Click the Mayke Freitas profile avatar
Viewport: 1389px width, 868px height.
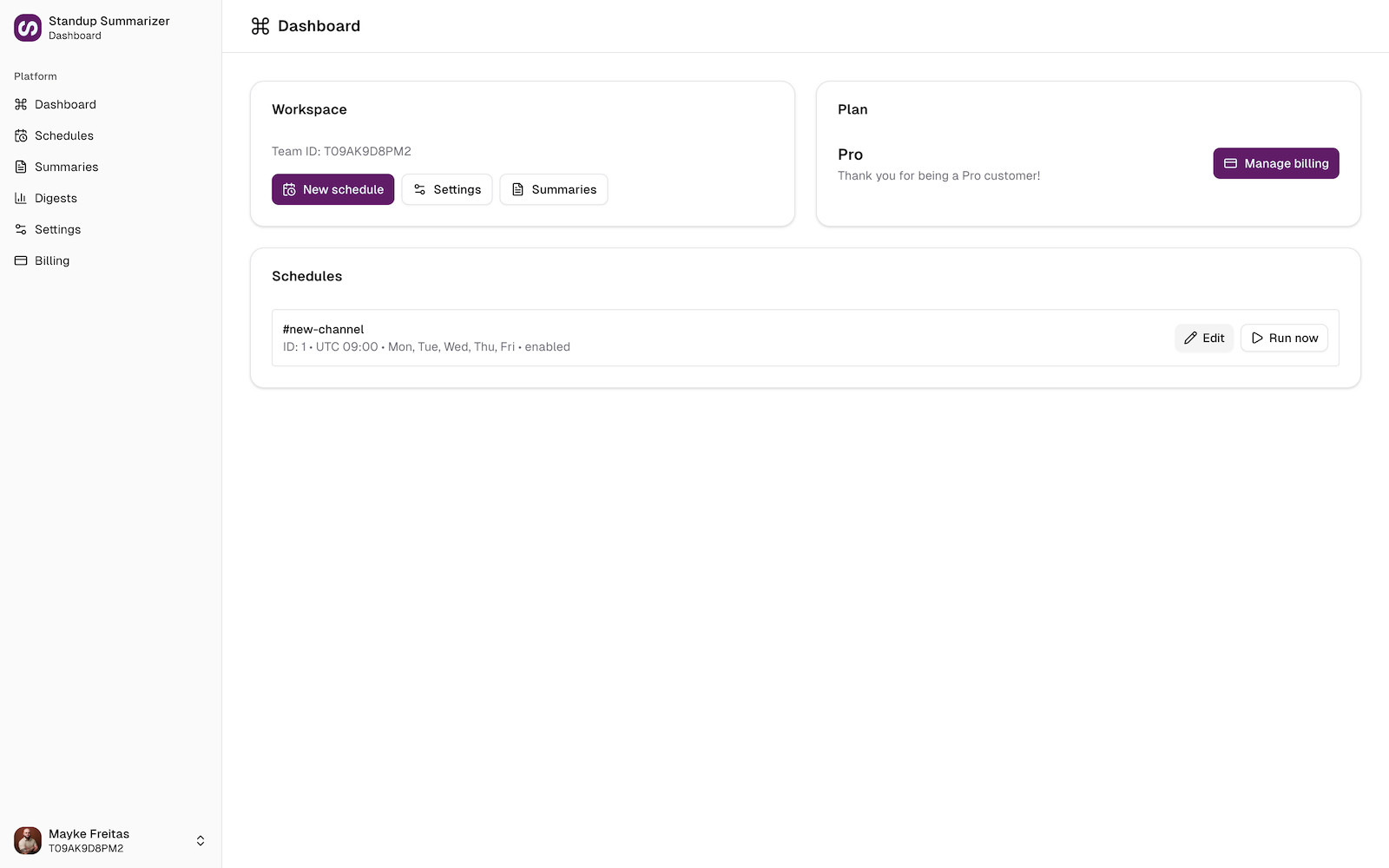[x=27, y=840]
